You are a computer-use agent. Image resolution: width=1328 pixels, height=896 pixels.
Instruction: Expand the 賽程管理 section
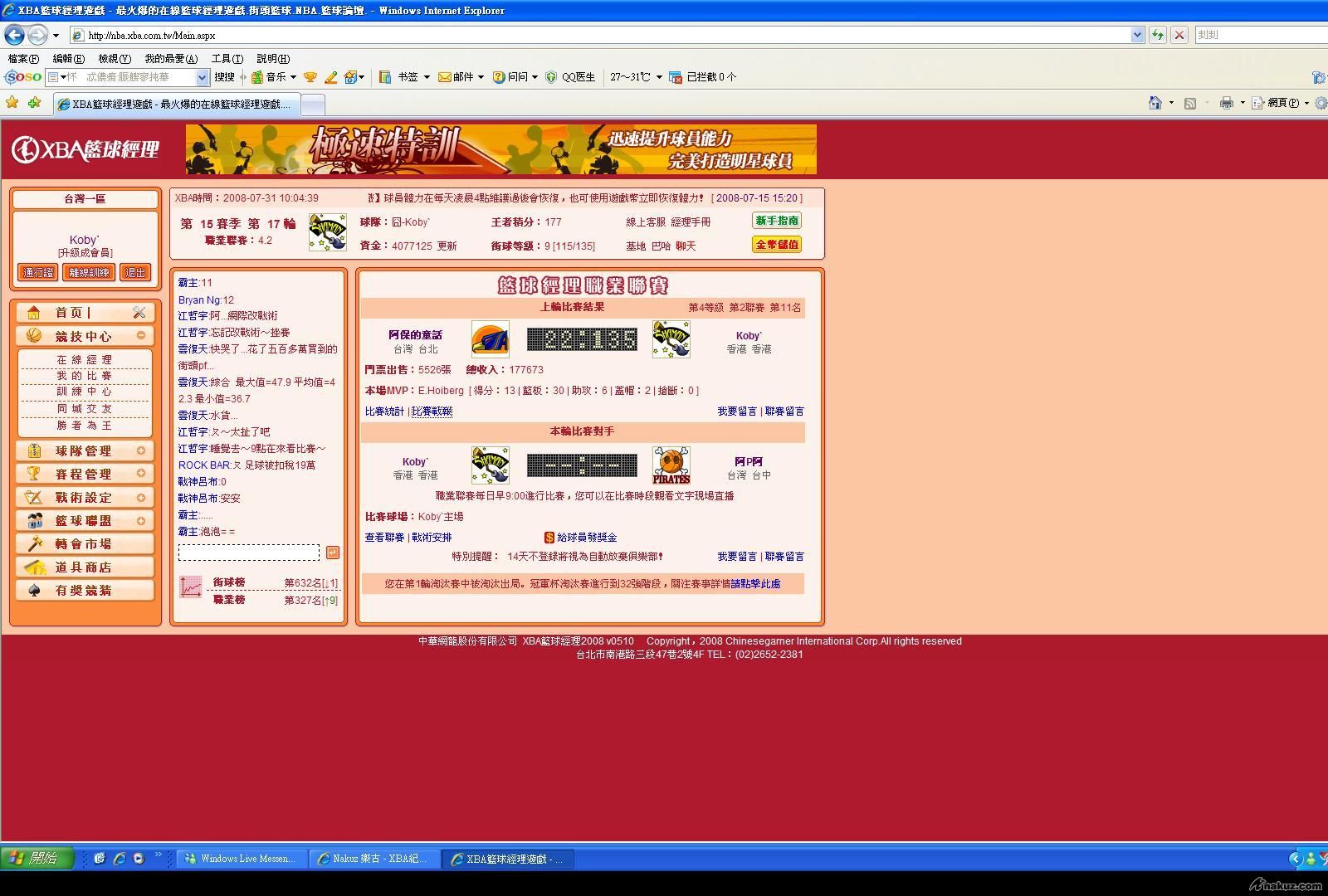141,474
